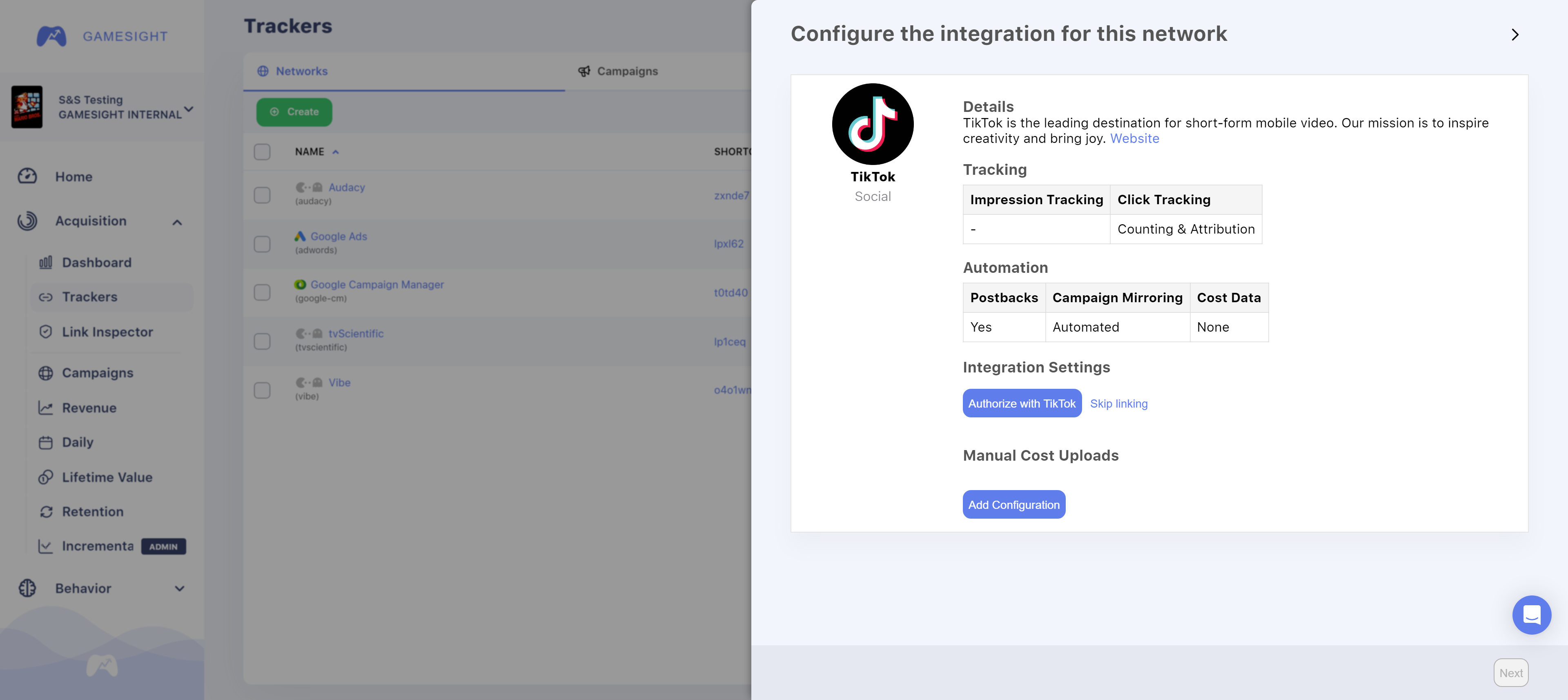Click the Incrementa chart icon

point(46,546)
